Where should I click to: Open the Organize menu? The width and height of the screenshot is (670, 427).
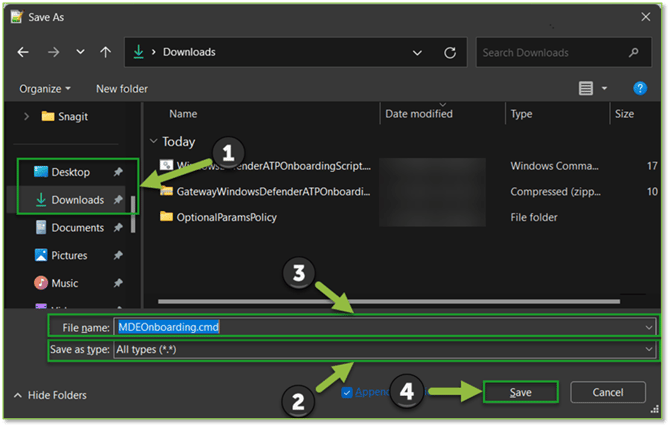click(45, 89)
